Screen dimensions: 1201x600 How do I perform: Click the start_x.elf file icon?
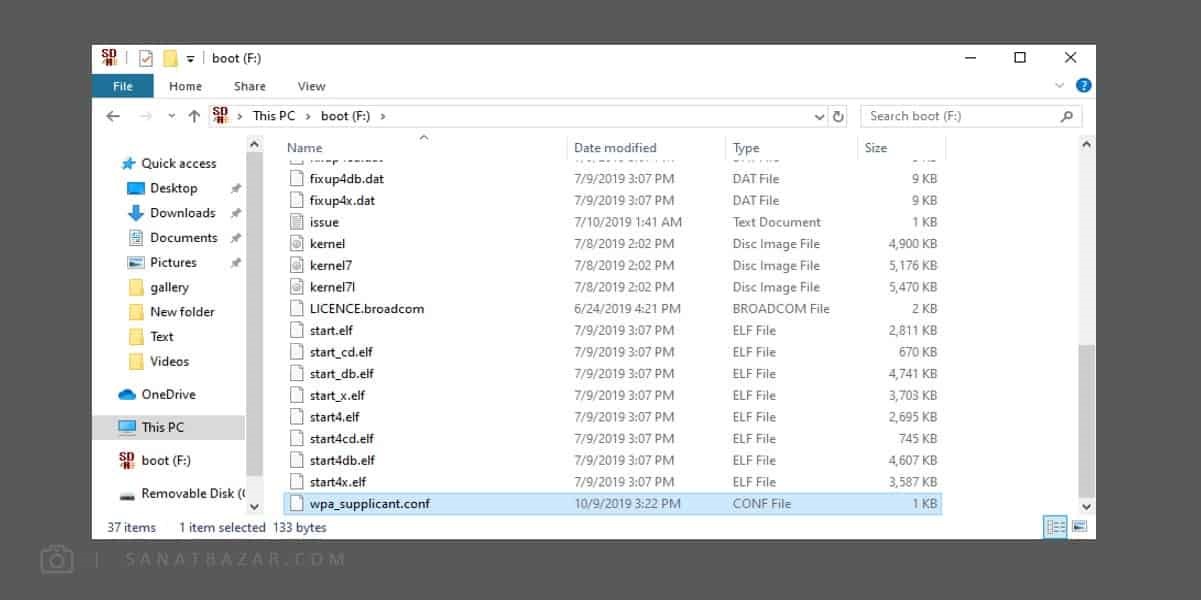coord(296,395)
